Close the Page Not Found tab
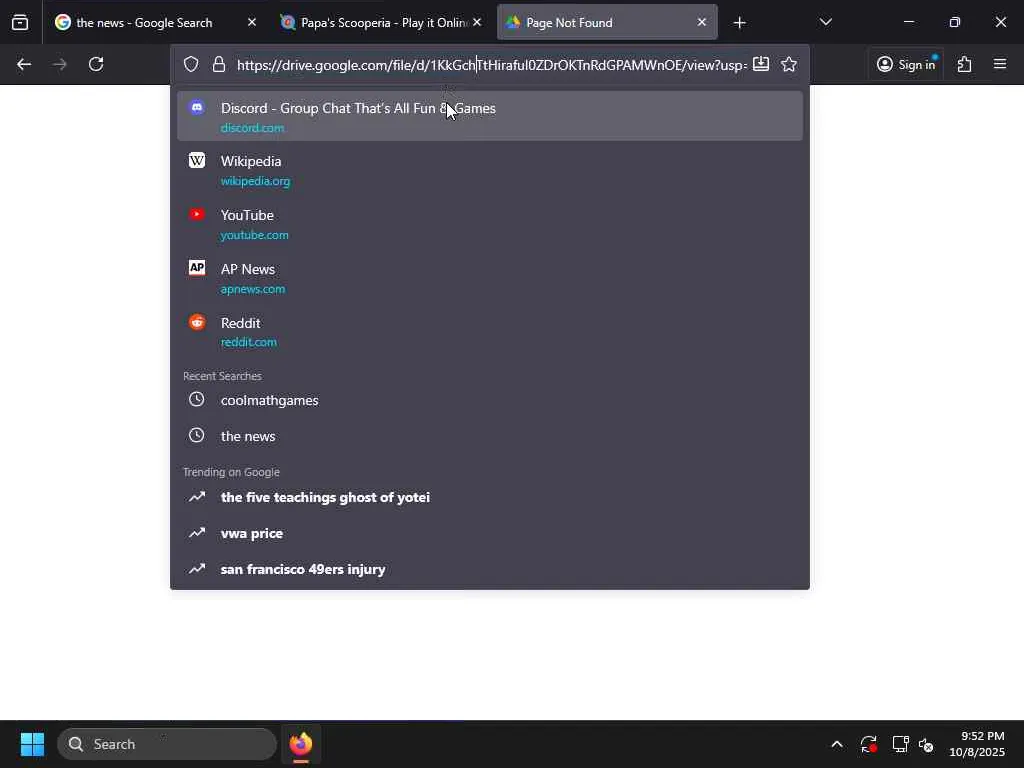 pyautogui.click(x=702, y=22)
